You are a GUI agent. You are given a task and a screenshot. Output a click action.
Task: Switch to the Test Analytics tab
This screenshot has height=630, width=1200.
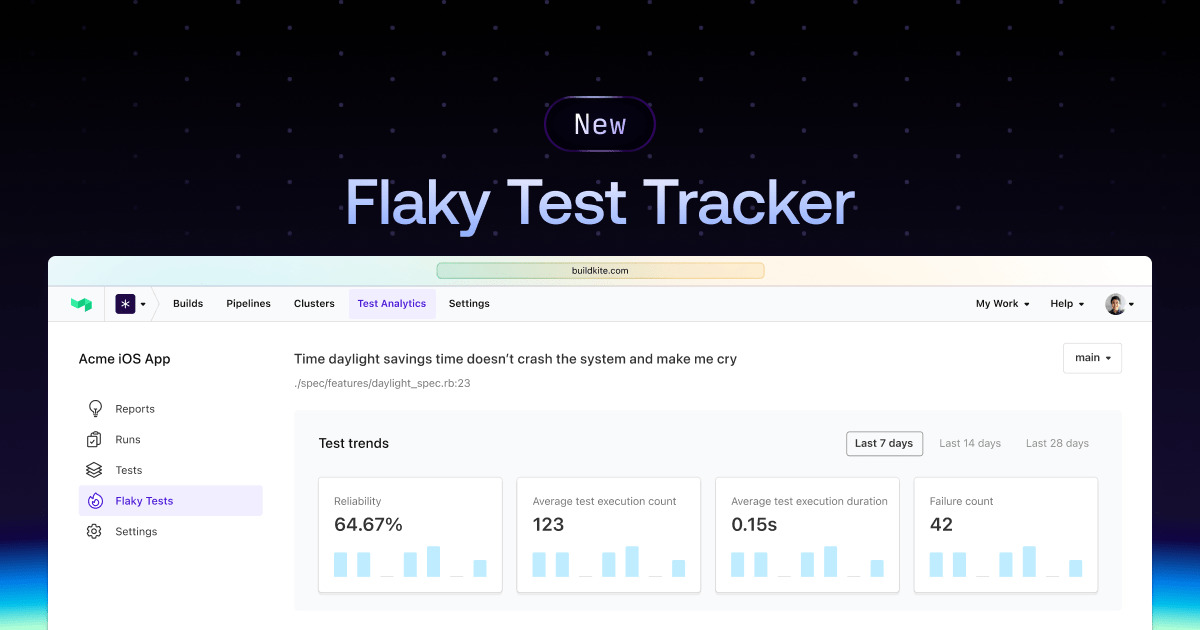point(392,303)
